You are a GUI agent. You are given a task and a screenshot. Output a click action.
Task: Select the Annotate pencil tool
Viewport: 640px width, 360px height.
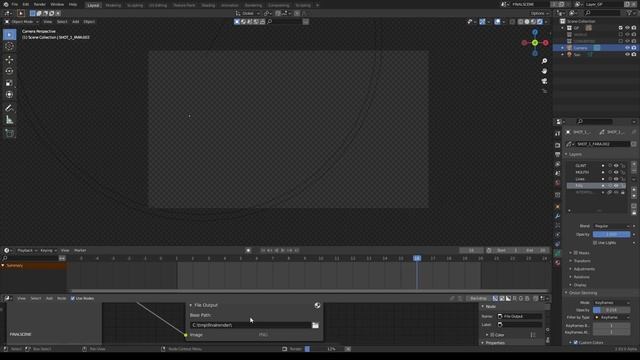point(9,108)
